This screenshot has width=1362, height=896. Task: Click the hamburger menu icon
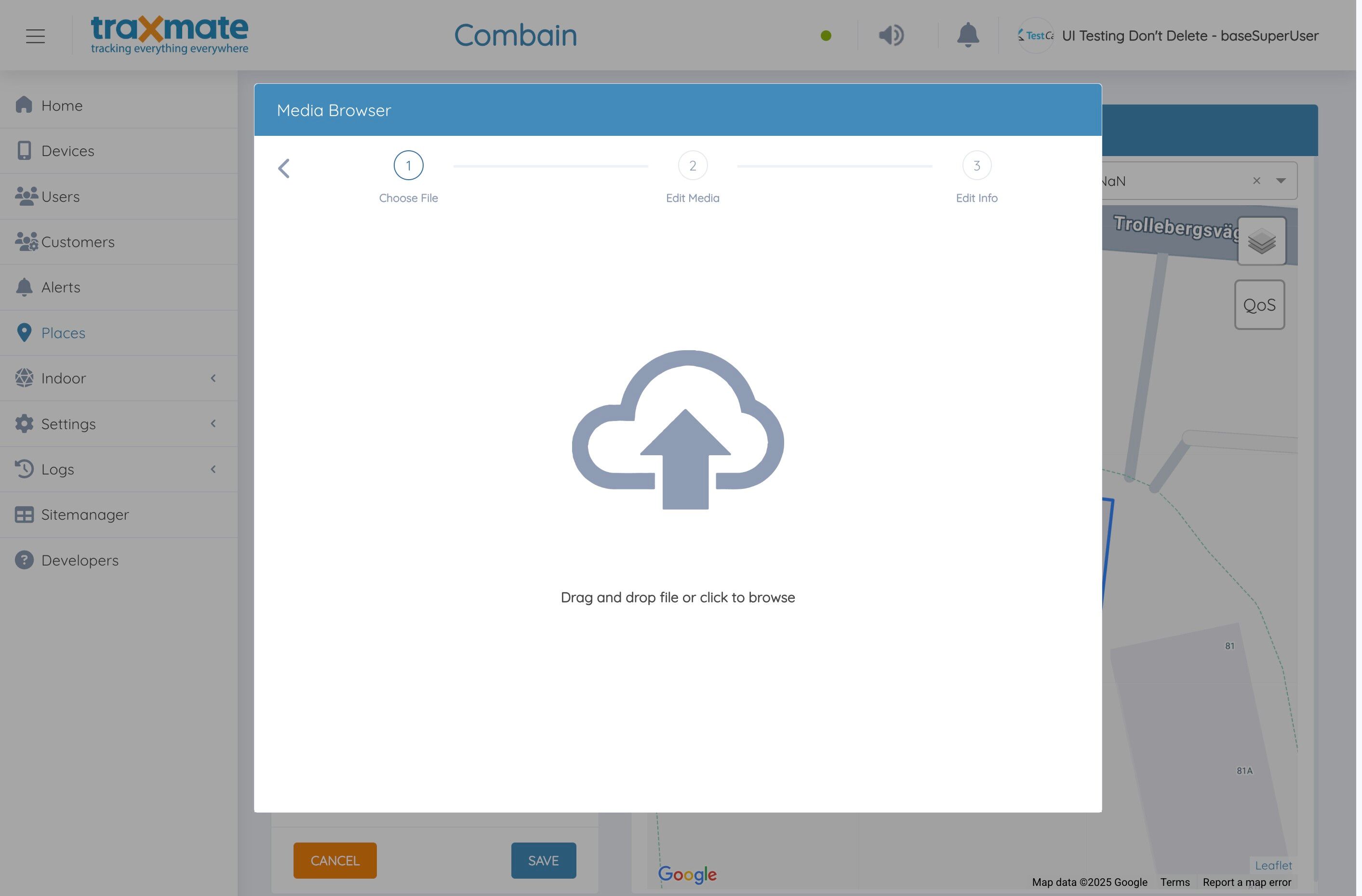(x=36, y=36)
